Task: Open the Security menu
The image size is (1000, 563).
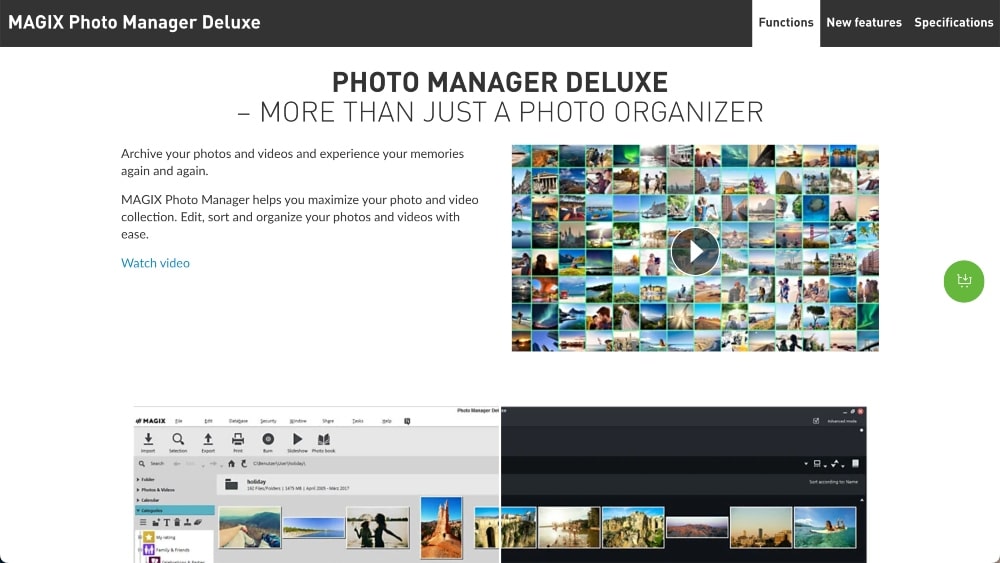Action: (268, 421)
